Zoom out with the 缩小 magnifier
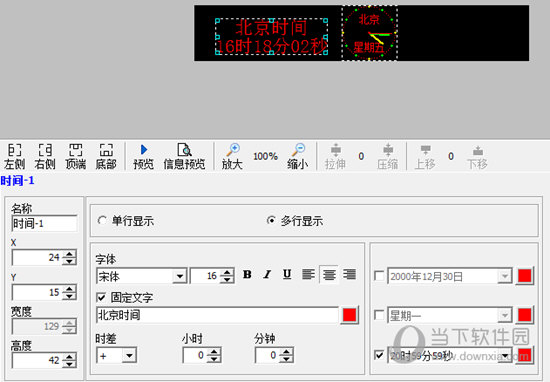Viewport: 550px width, 382px height. point(298,156)
